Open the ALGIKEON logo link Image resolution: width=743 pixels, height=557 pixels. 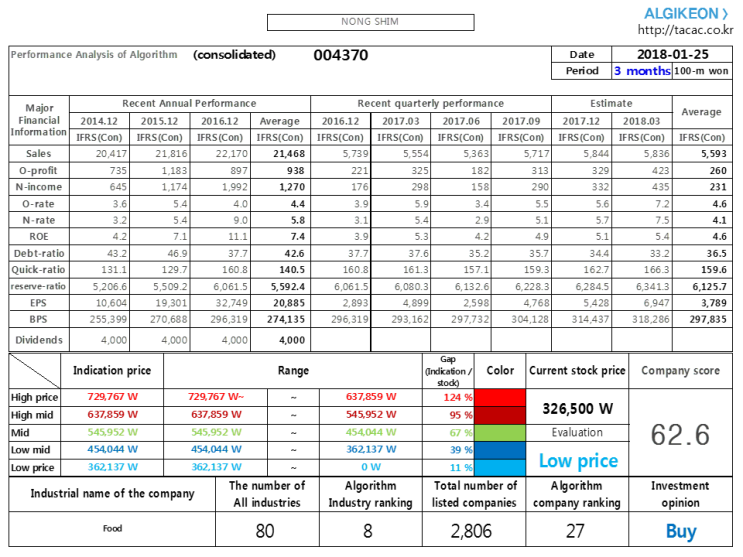pos(686,14)
